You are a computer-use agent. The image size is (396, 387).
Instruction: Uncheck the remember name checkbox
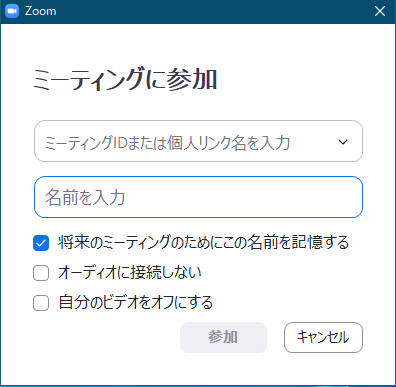[41, 243]
